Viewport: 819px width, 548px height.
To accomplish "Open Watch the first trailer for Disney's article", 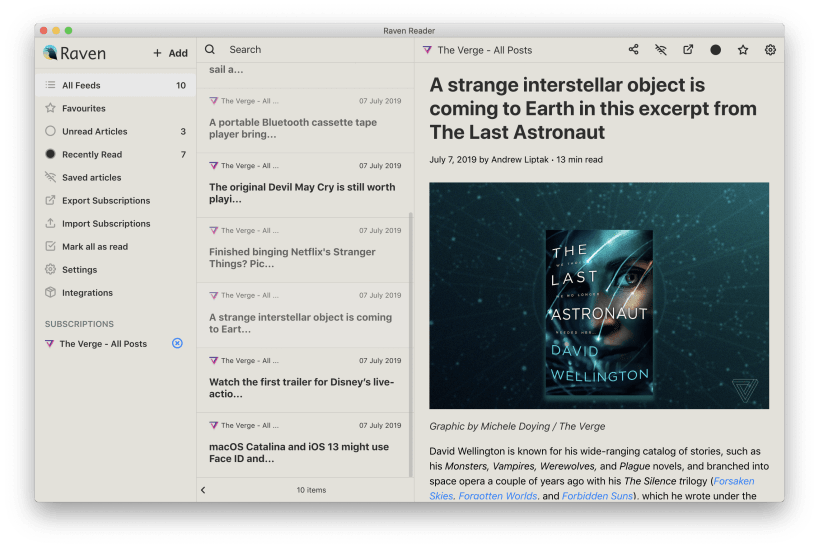I will pyautogui.click(x=304, y=380).
